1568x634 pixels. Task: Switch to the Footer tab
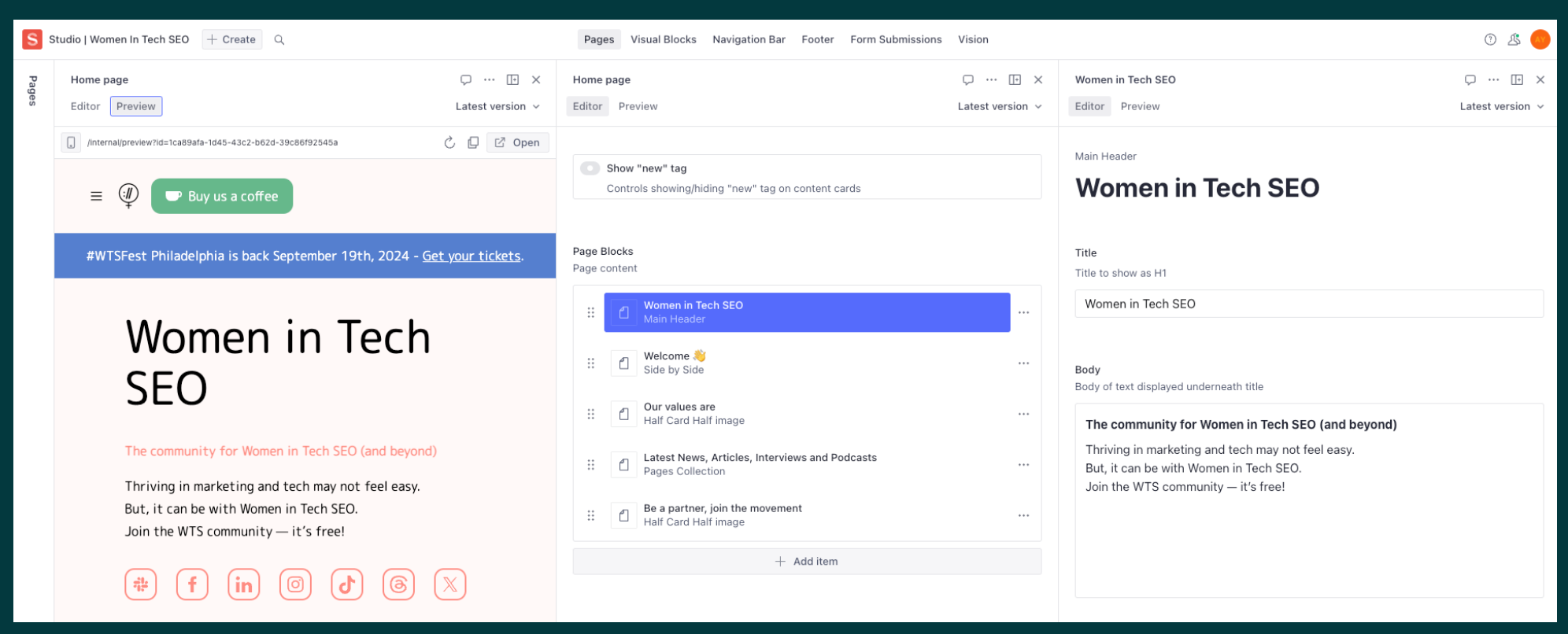point(818,39)
